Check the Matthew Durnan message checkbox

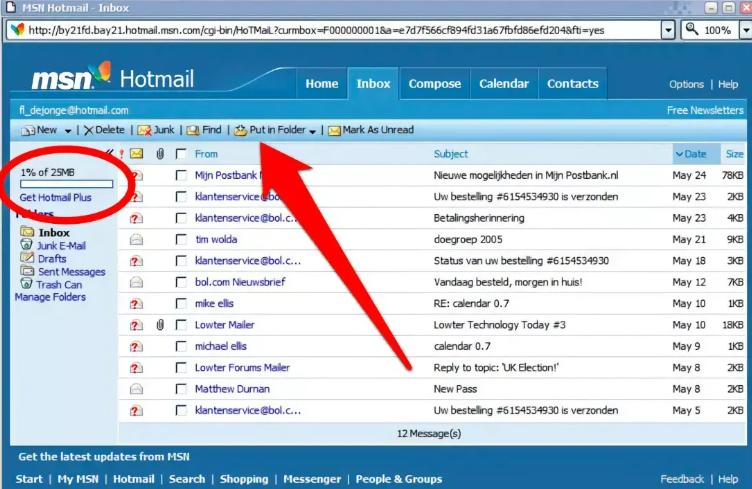coord(181,389)
